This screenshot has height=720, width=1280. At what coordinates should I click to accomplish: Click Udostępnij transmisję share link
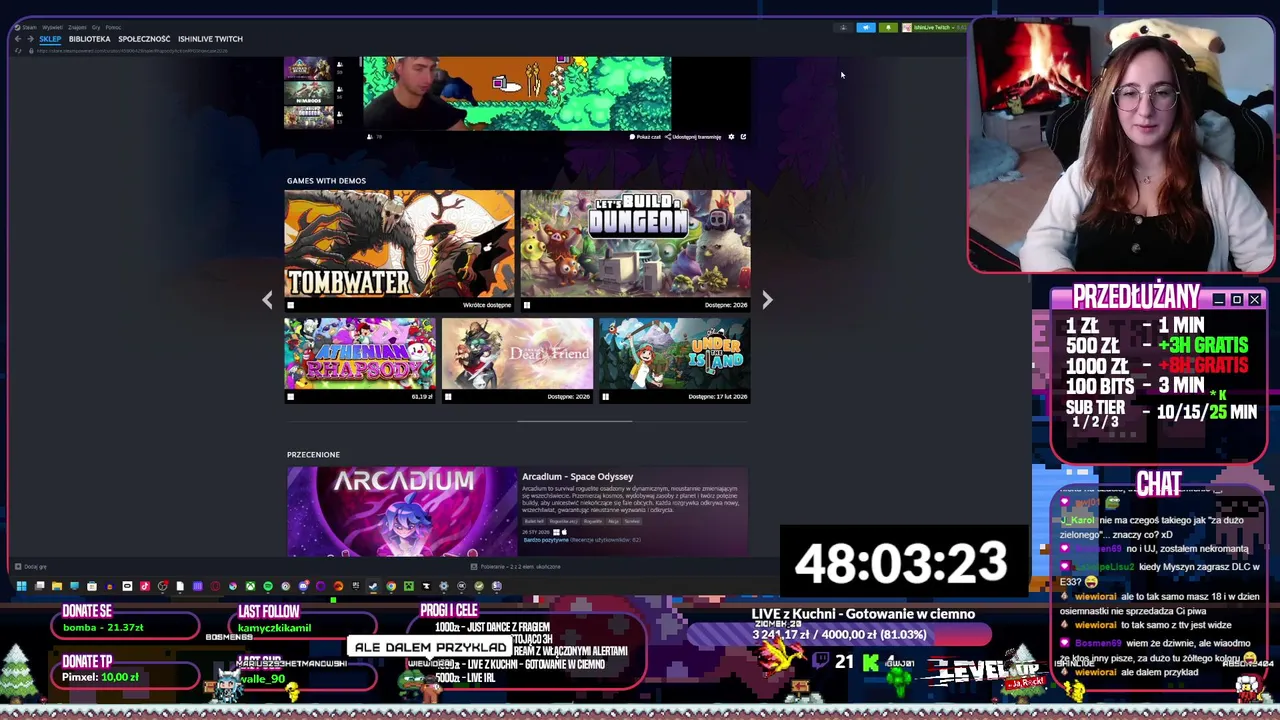[694, 137]
